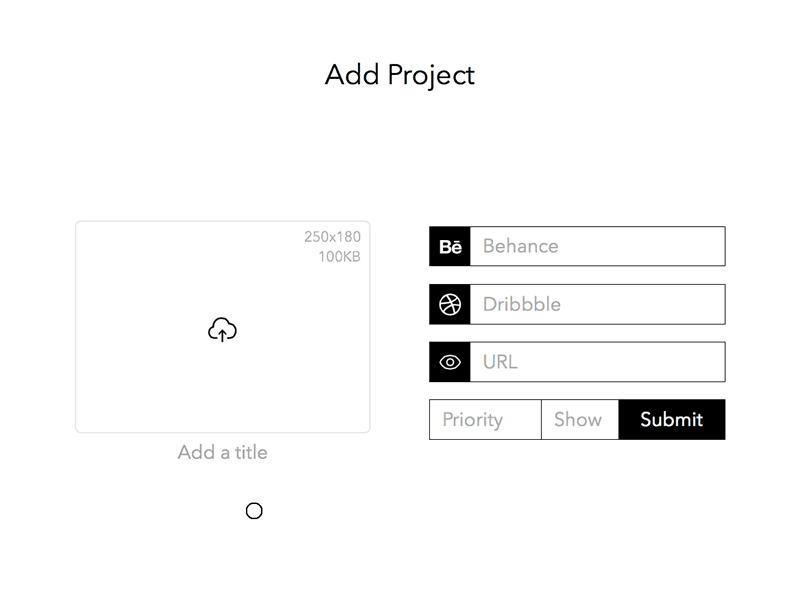The height and width of the screenshot is (600, 800).
Task: Select the circle indicator below the form
Action: [254, 511]
